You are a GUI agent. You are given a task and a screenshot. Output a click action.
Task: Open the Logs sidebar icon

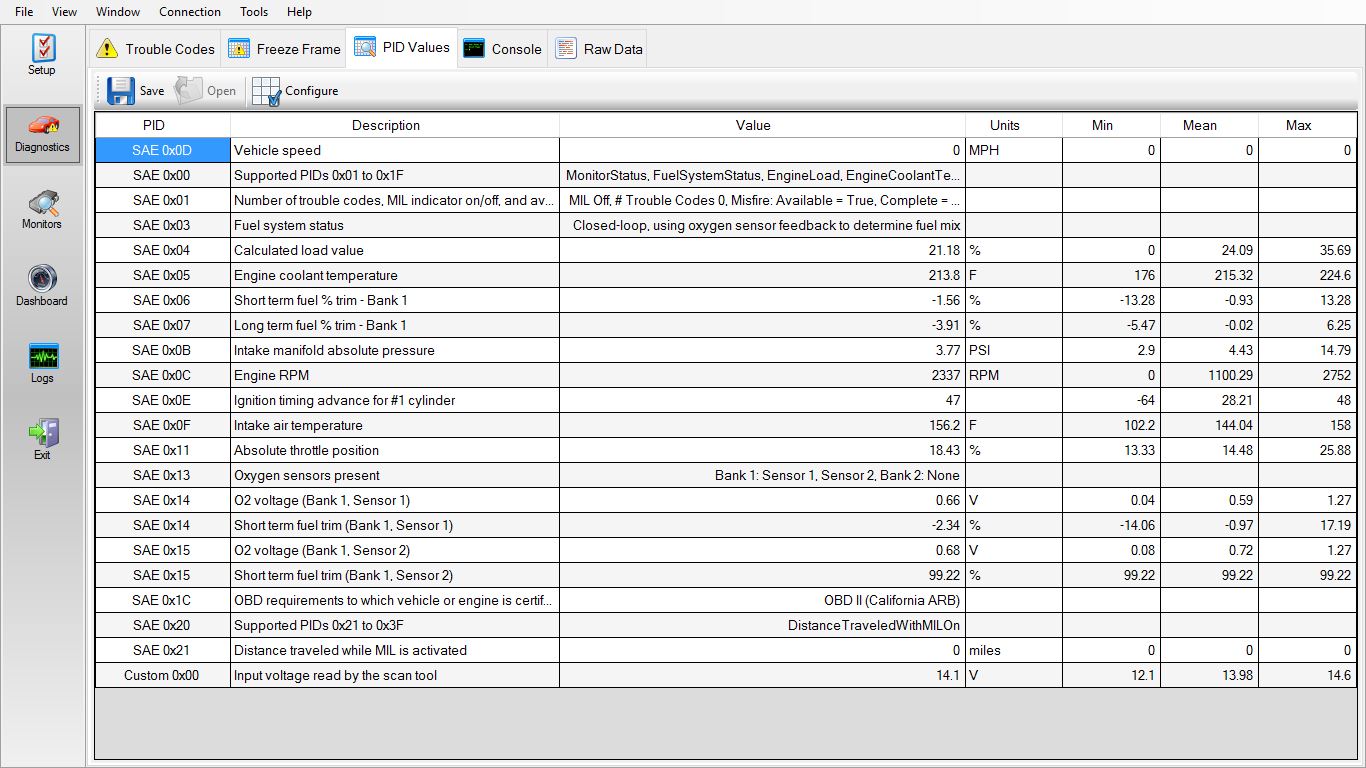[x=42, y=358]
